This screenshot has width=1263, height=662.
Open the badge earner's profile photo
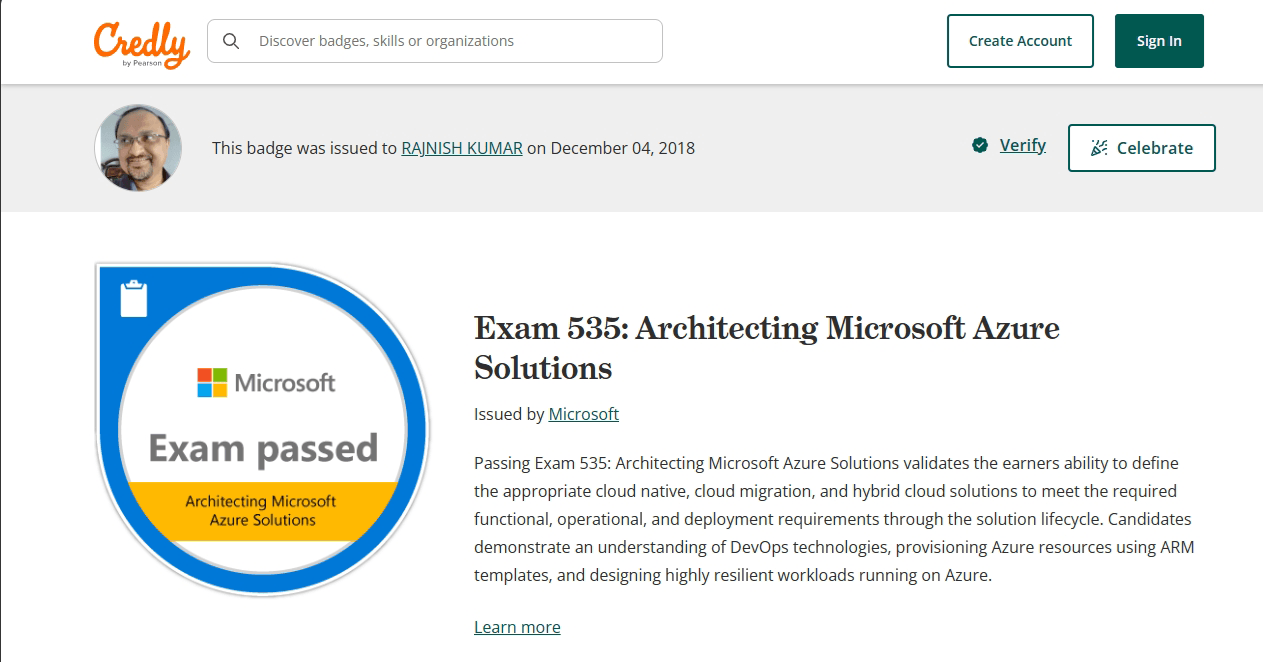point(138,148)
